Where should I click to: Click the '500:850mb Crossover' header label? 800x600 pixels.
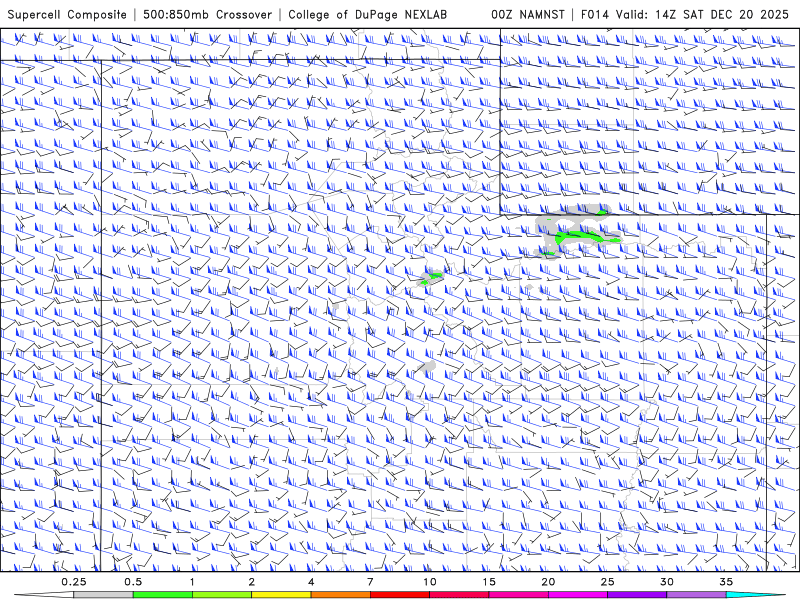208,15
